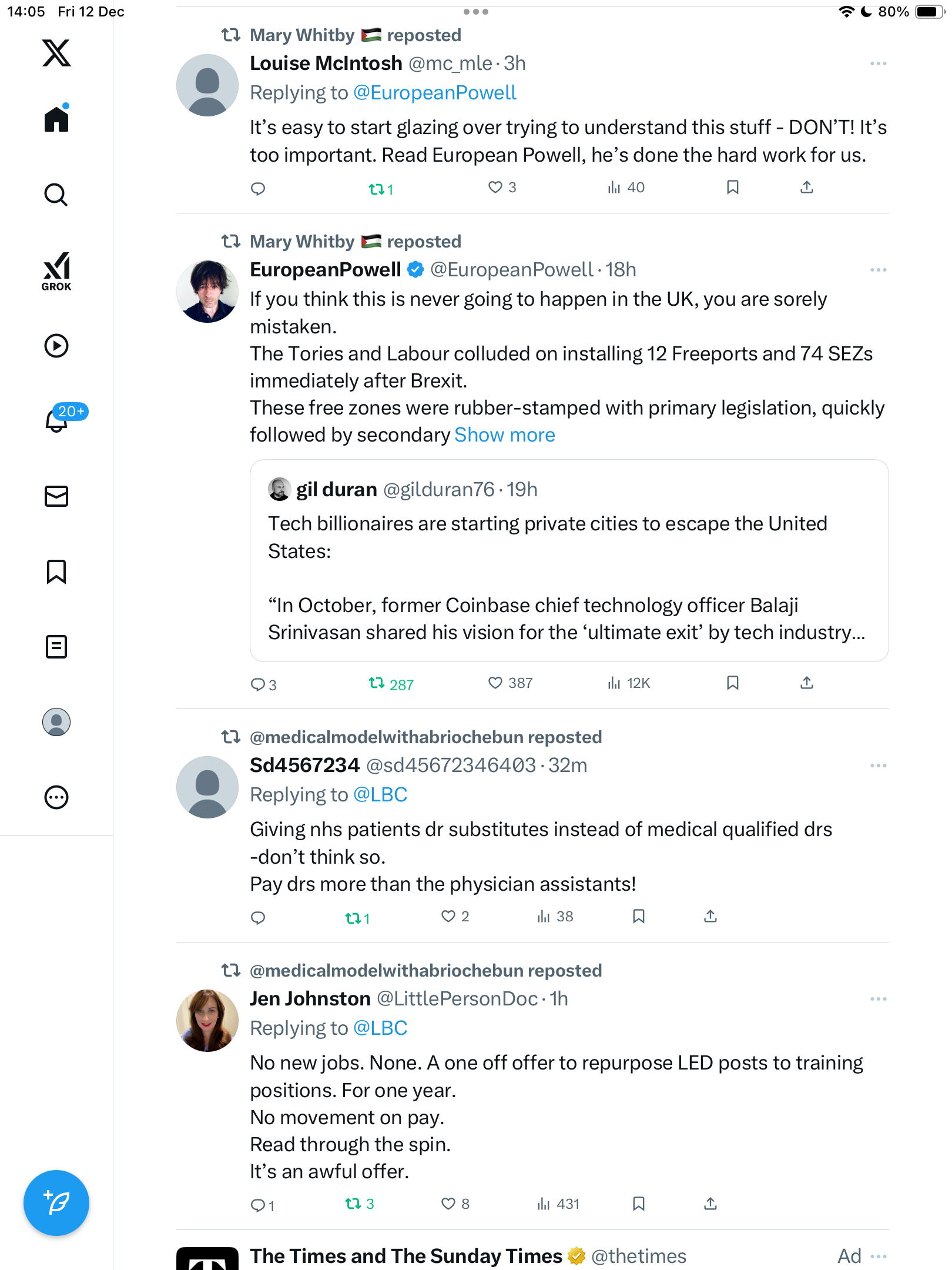
Task: Open the sidebar Bookmarks page
Action: pos(56,571)
